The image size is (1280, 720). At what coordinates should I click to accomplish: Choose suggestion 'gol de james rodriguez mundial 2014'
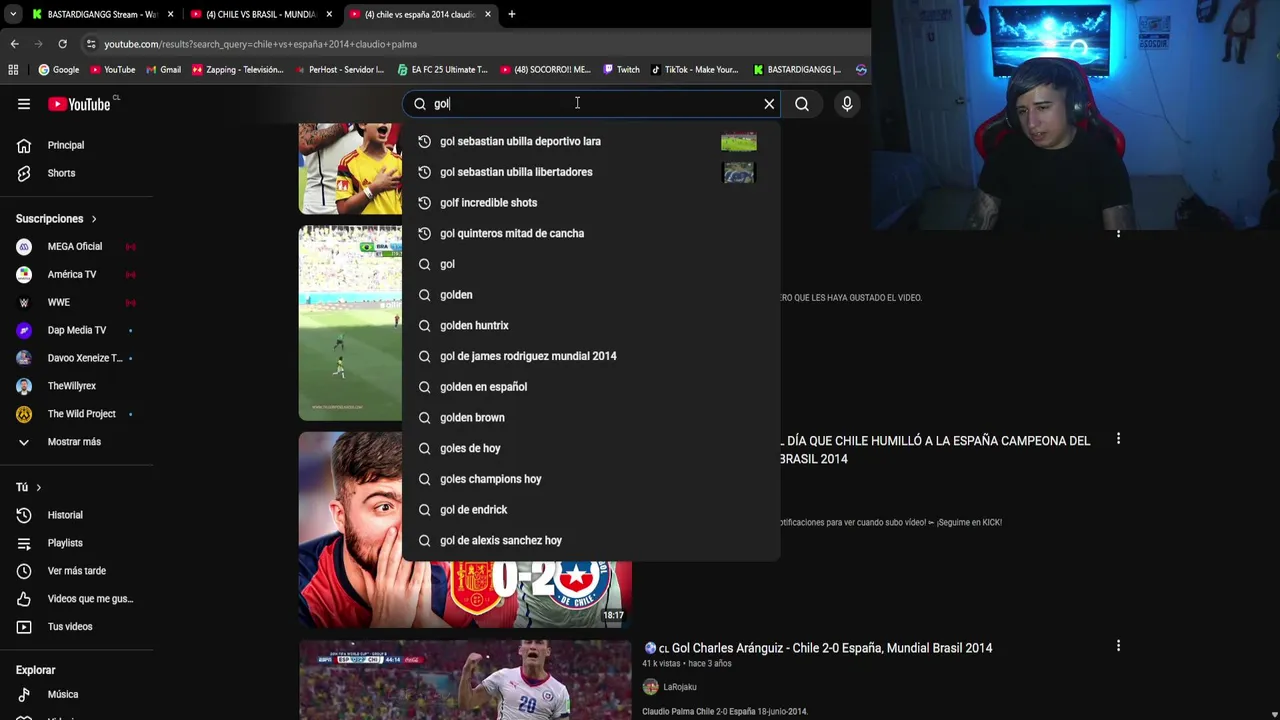(x=590, y=356)
